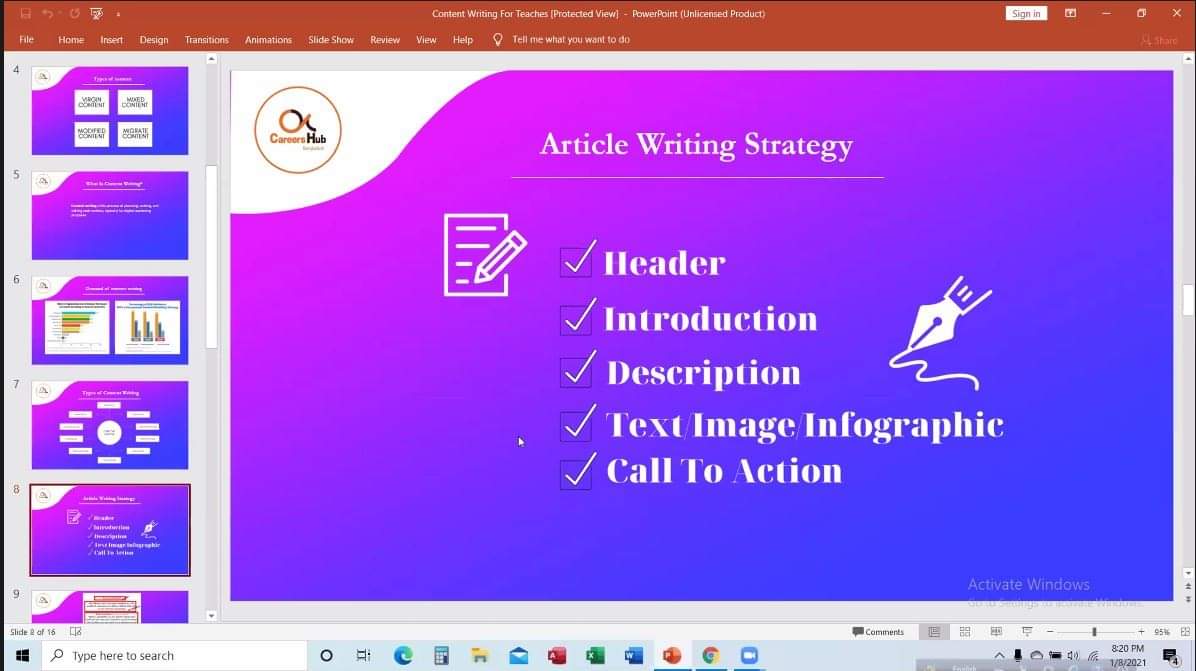The image size is (1196, 671).
Task: Open Task View on taskbar
Action: tap(363, 655)
